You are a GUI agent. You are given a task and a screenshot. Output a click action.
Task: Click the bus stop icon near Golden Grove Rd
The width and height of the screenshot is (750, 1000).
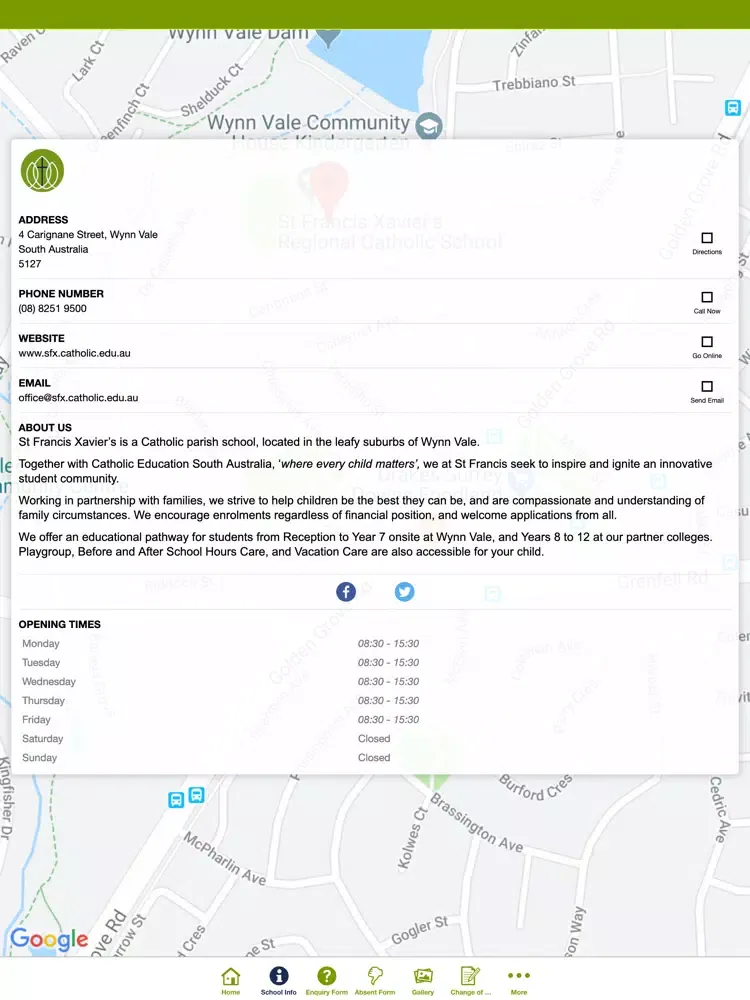click(733, 108)
